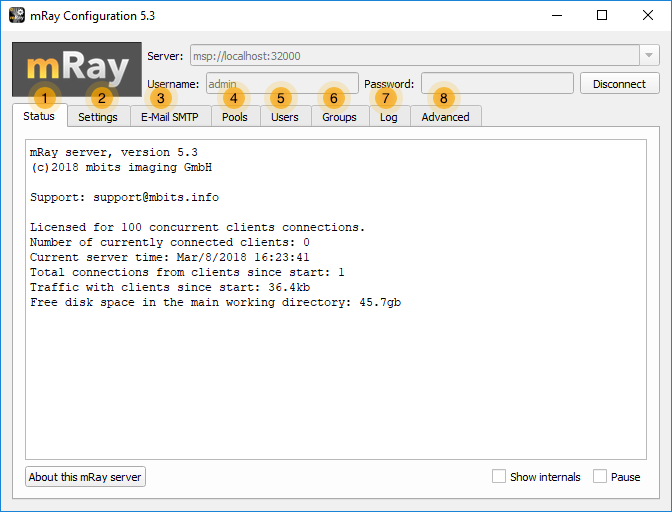Viewport: 672px width, 512px height.
Task: View the Log tab
Action: point(390,117)
